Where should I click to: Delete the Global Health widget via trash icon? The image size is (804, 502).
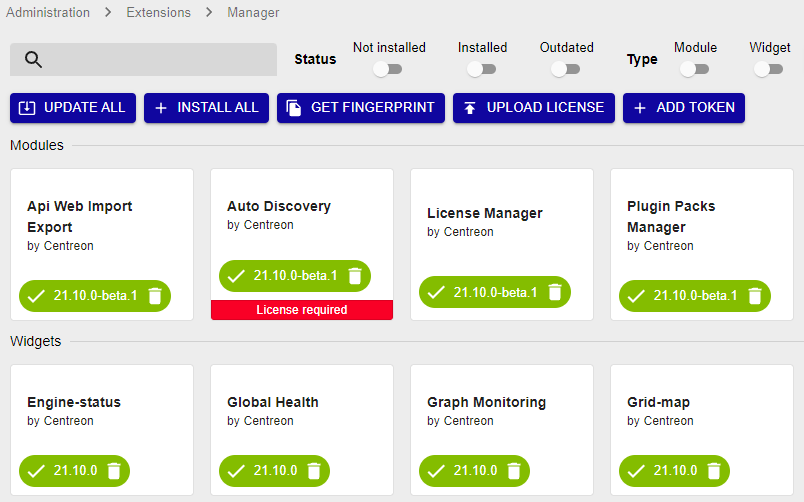click(314, 471)
